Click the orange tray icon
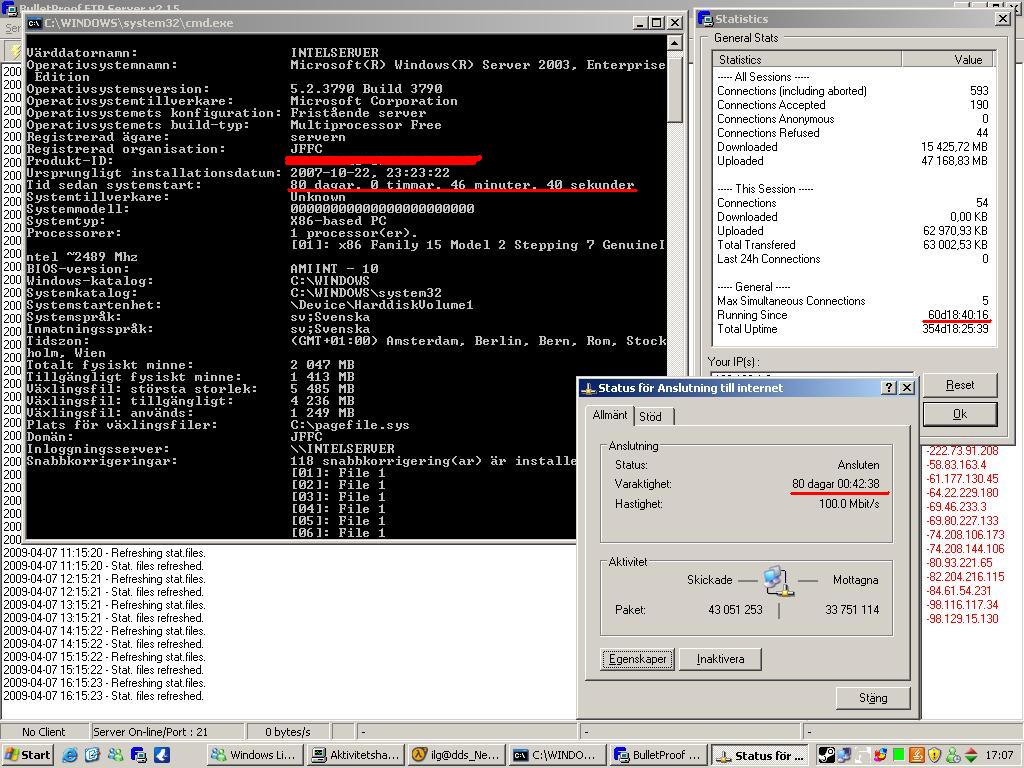 tap(916, 755)
